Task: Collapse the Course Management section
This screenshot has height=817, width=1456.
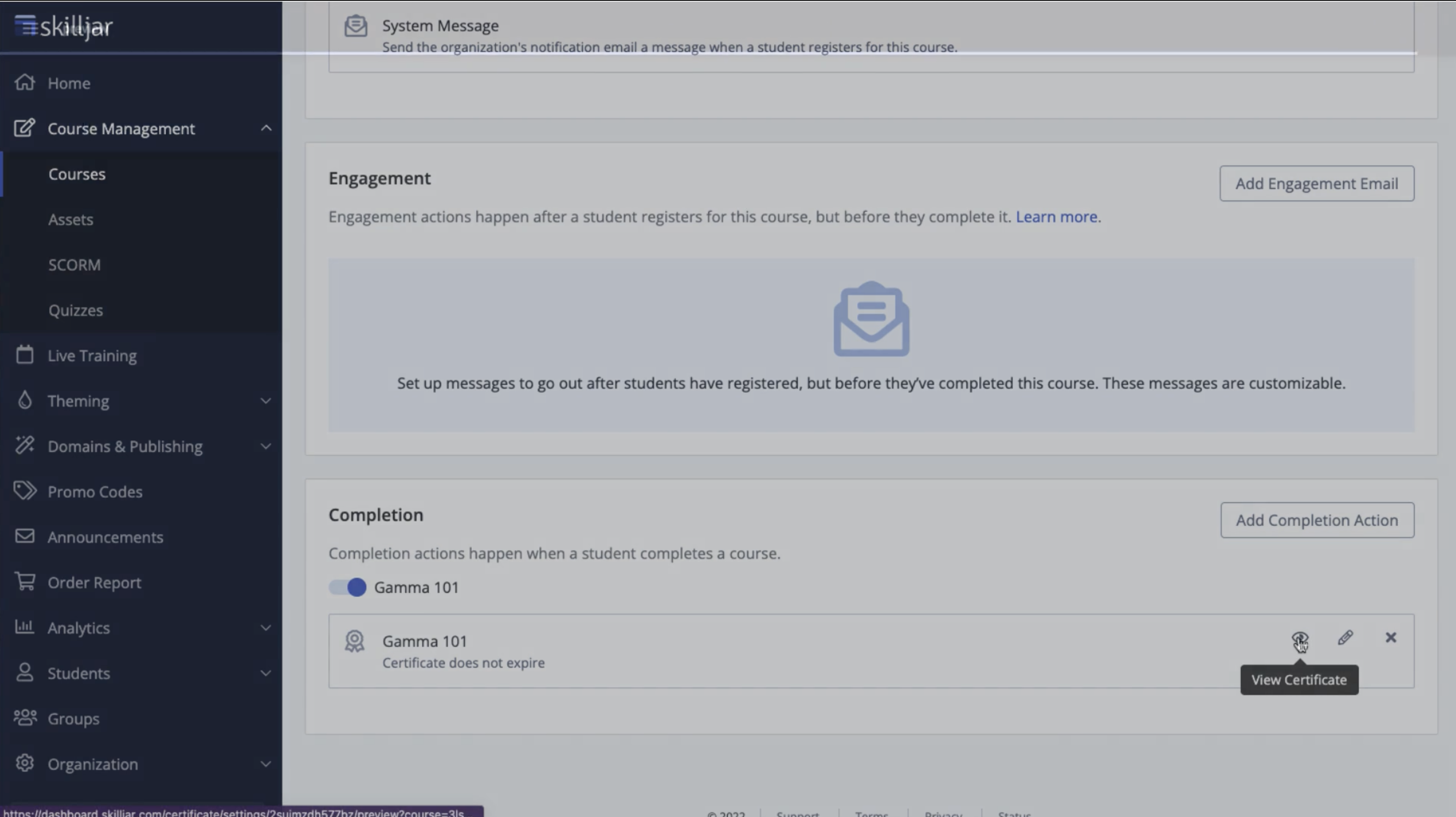Action: point(266,129)
